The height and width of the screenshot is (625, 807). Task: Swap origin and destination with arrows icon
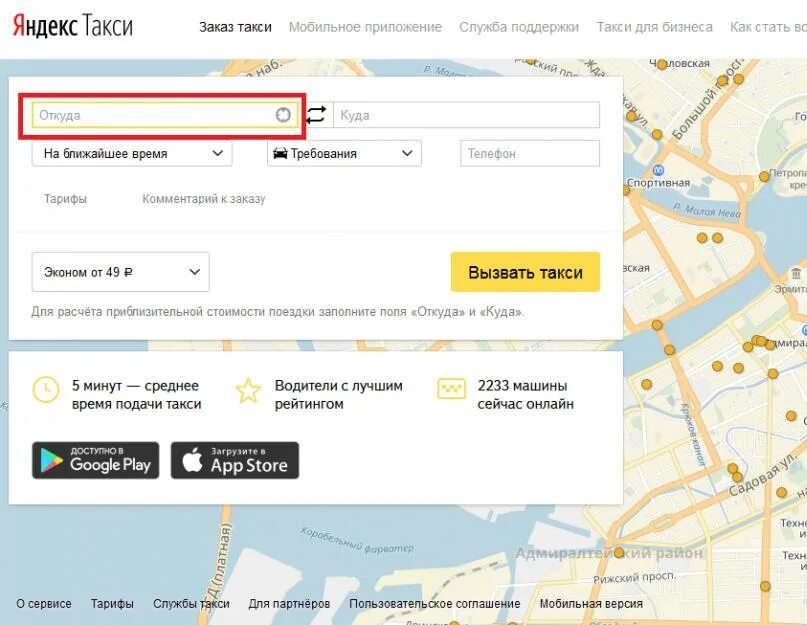pos(316,114)
